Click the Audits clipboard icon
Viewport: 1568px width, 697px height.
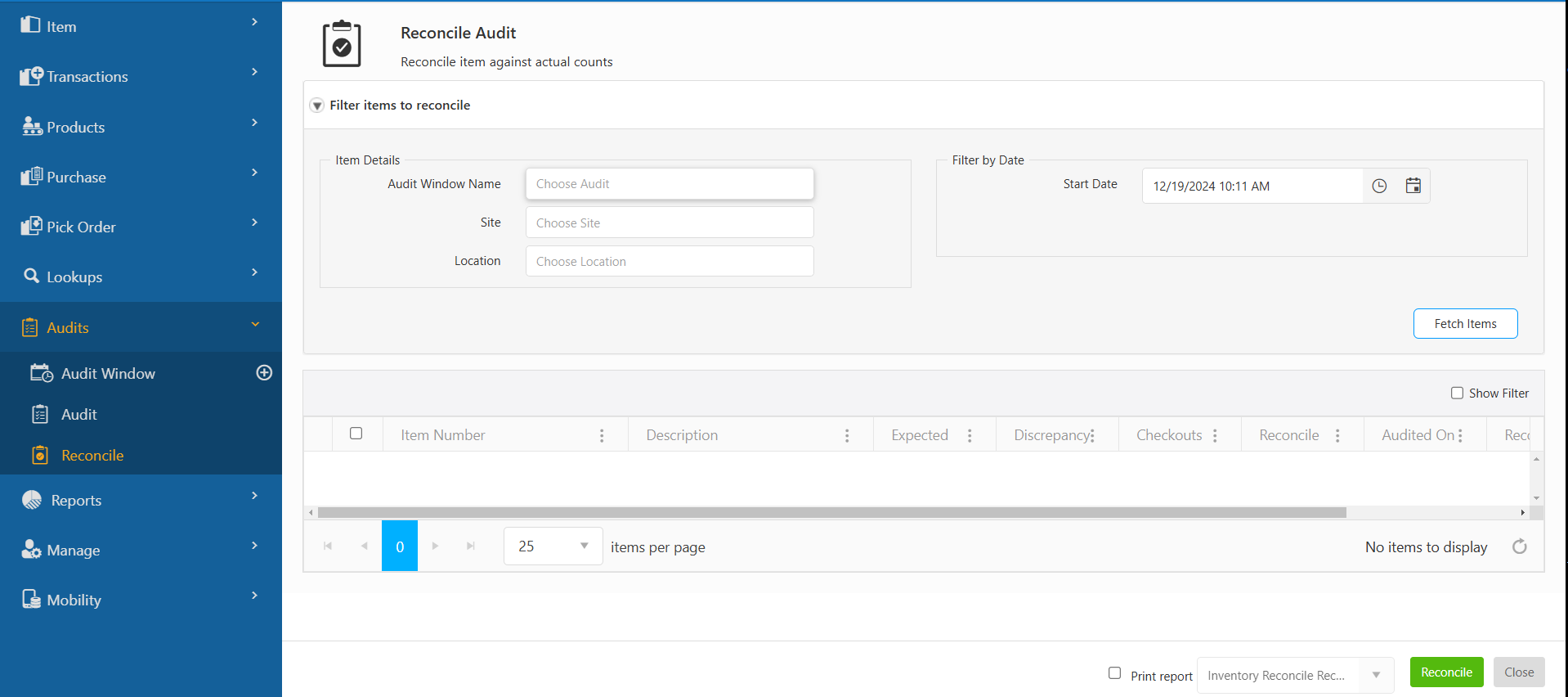pos(30,327)
